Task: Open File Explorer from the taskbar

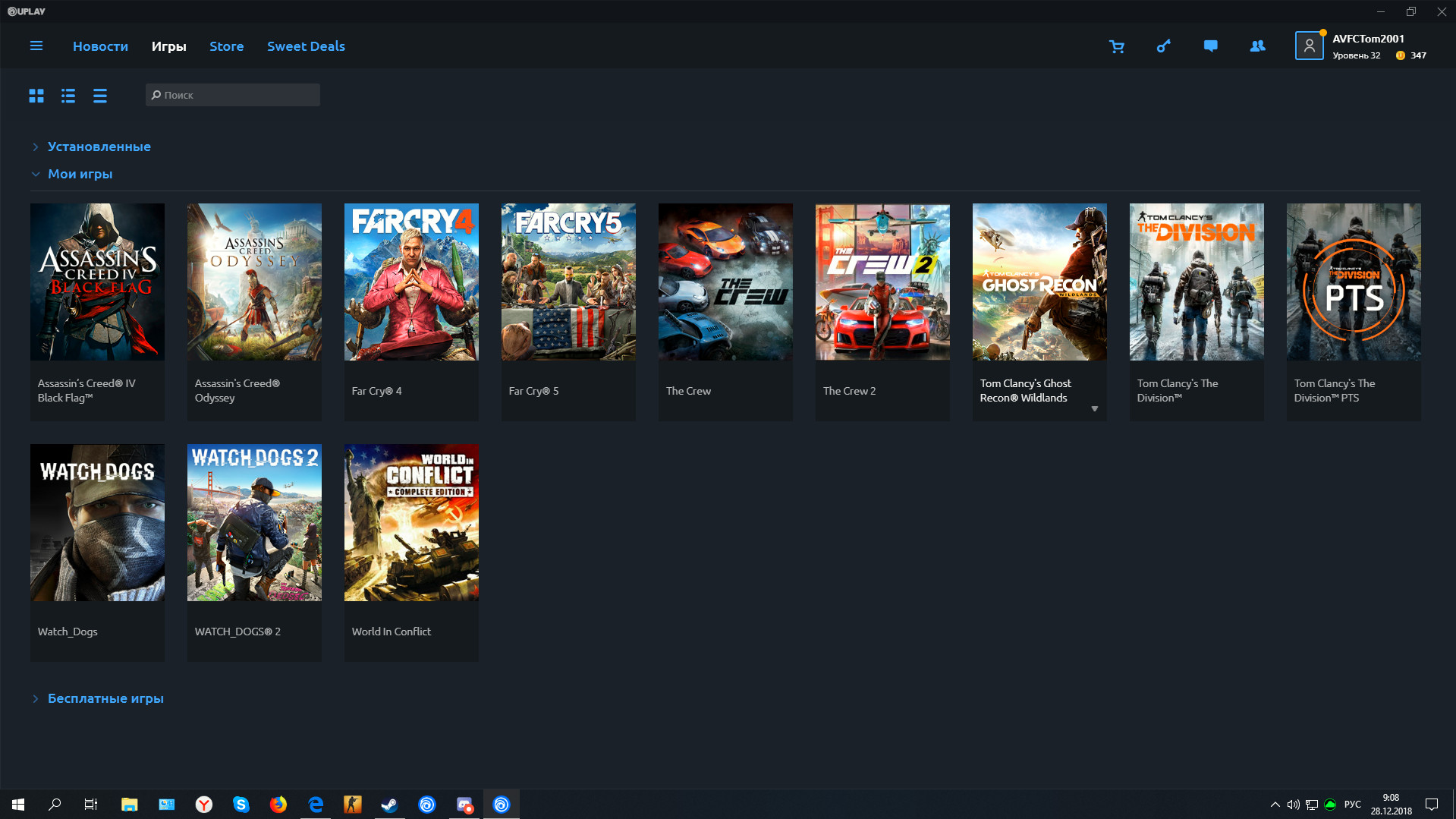Action: (x=129, y=805)
